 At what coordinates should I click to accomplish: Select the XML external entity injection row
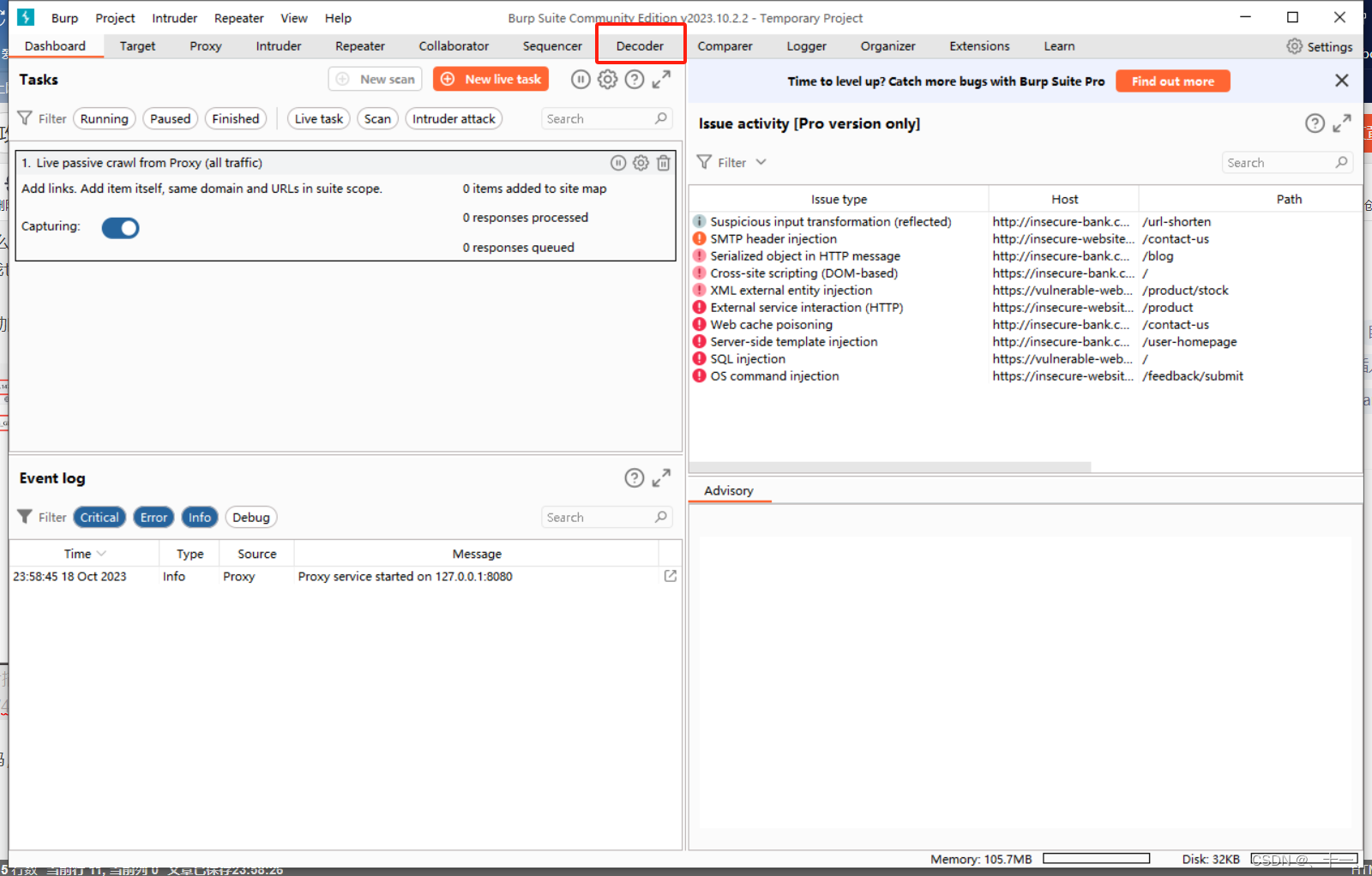tap(1026, 290)
